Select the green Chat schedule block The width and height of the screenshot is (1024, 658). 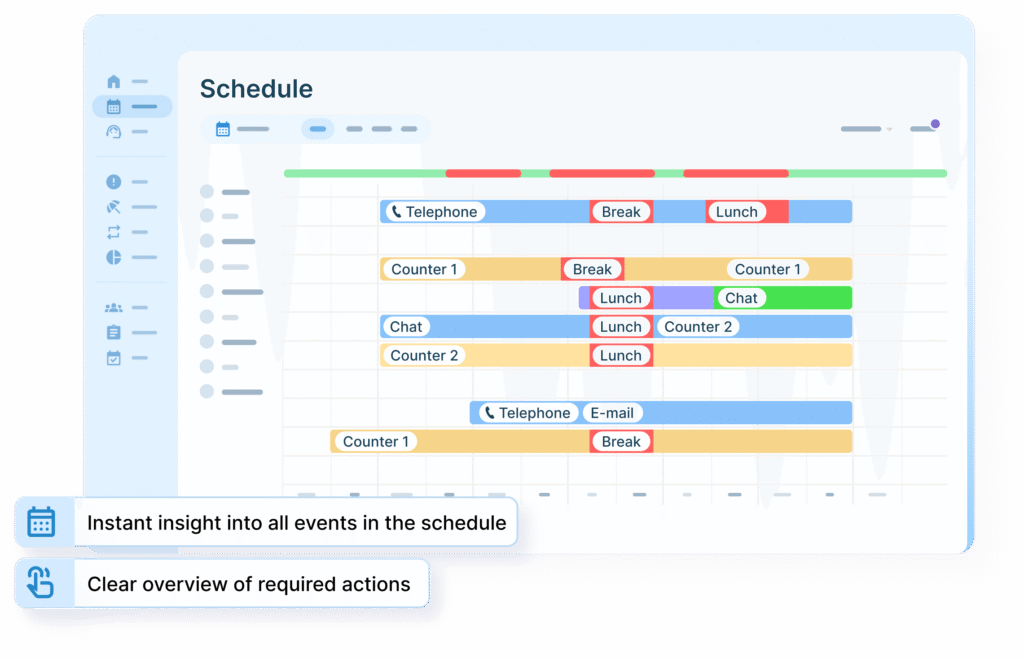click(x=741, y=298)
